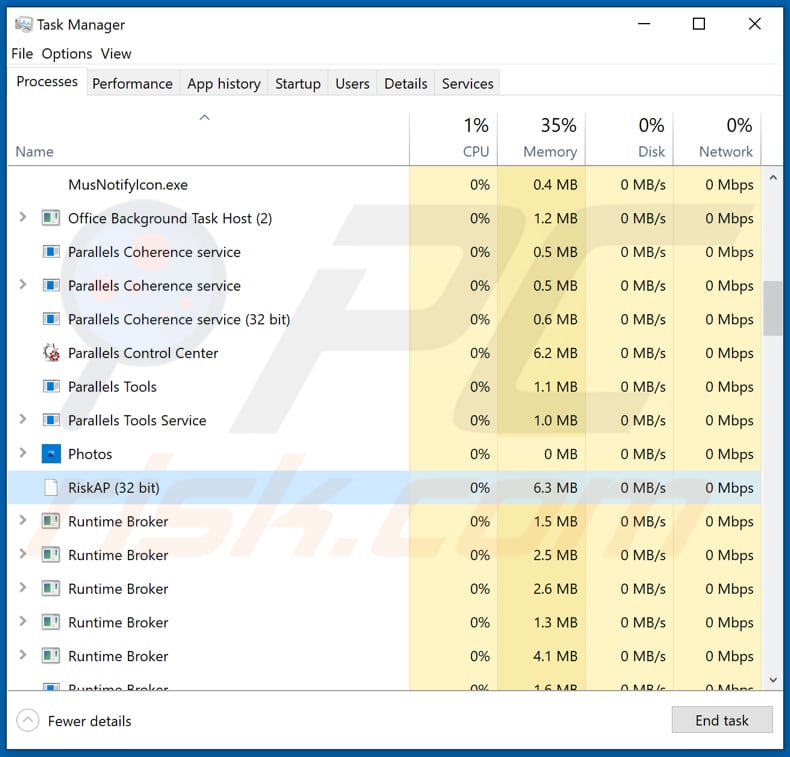Click the Fewer details link
The width and height of the screenshot is (790, 757).
click(x=89, y=721)
